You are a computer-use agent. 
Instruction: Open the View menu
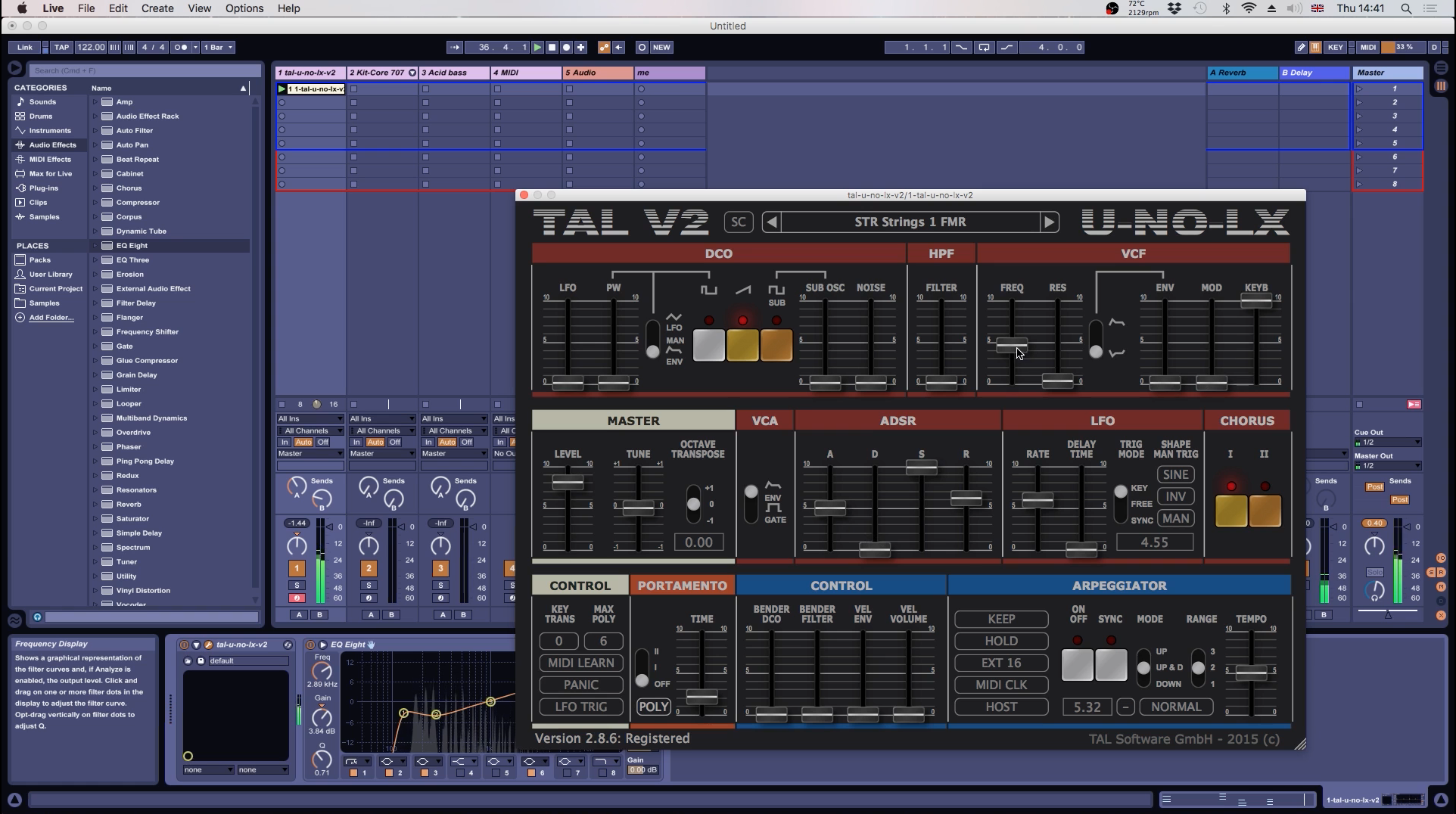[199, 8]
